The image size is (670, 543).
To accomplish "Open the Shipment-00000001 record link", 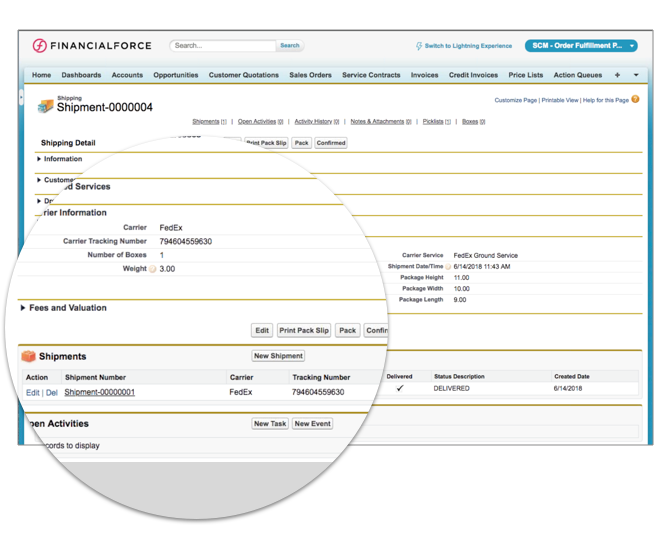I will 100,392.
